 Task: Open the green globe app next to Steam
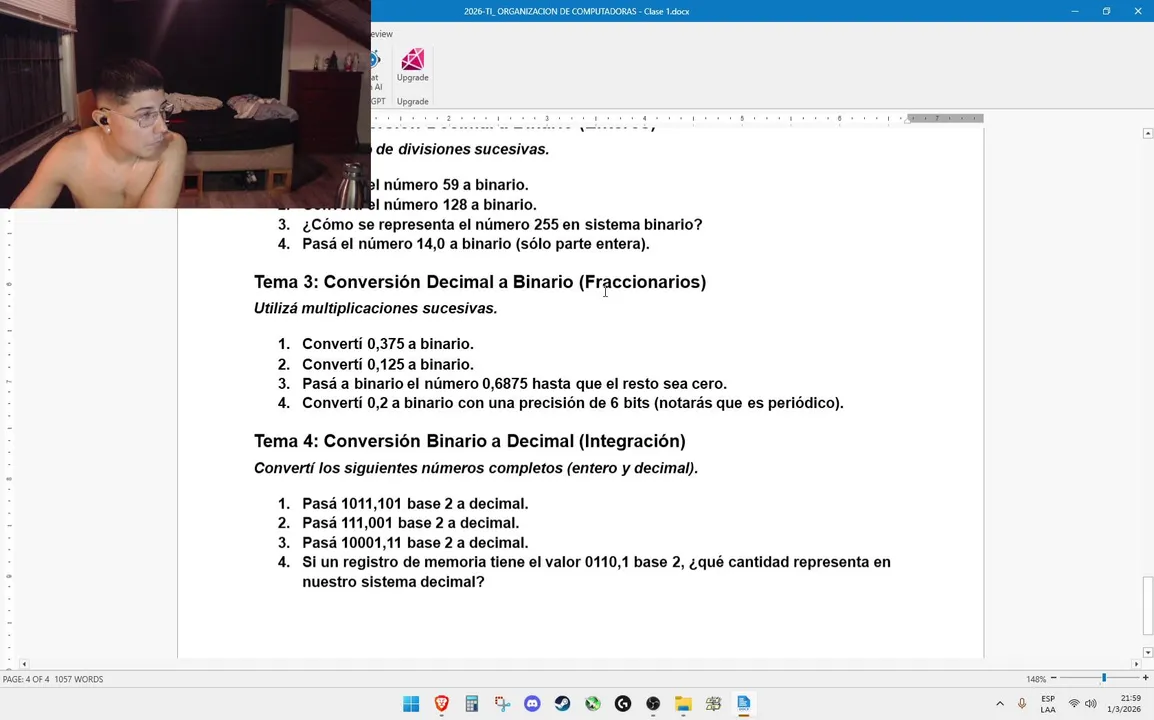coord(592,704)
